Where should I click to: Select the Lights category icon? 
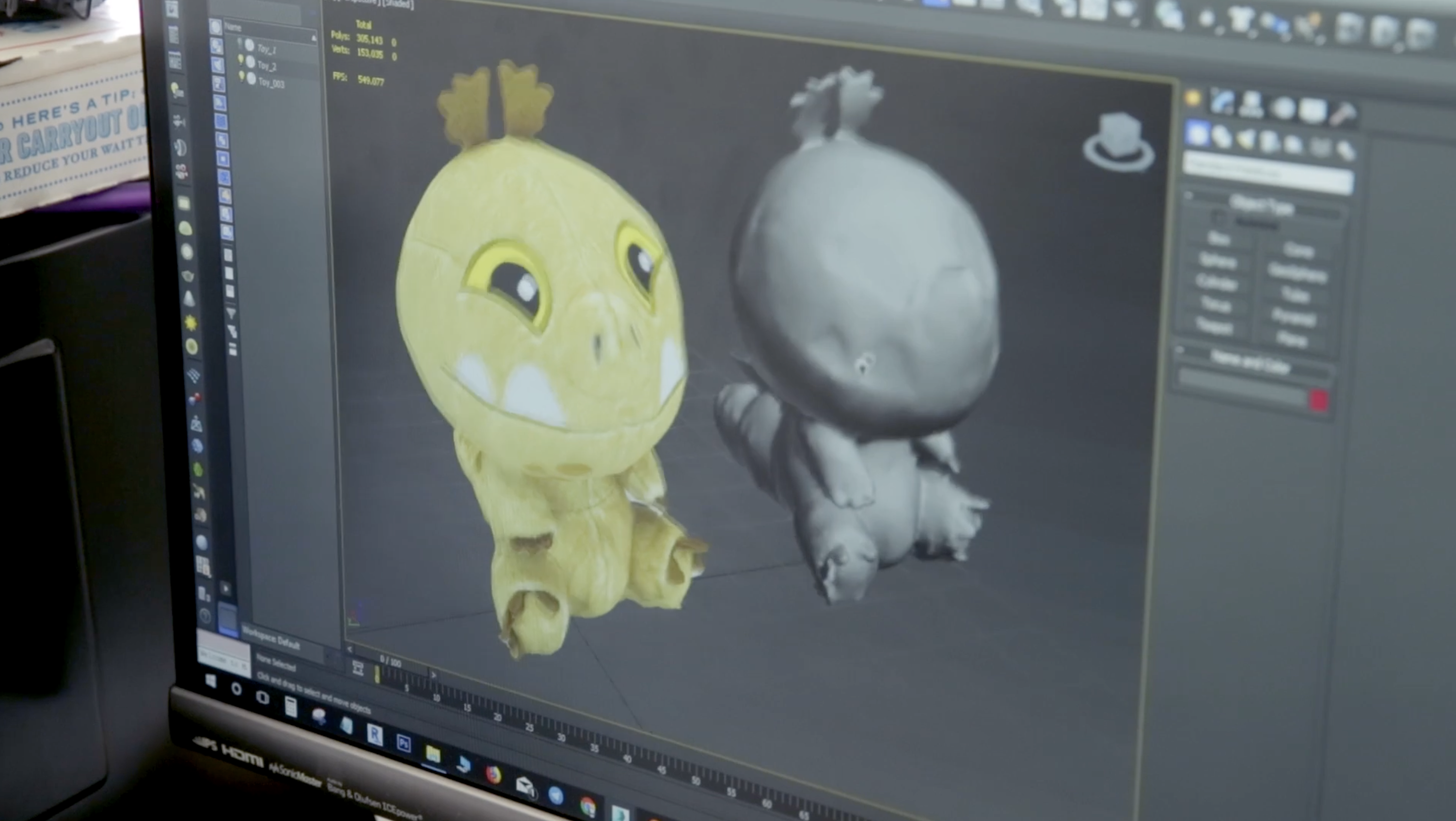[x=1246, y=140]
